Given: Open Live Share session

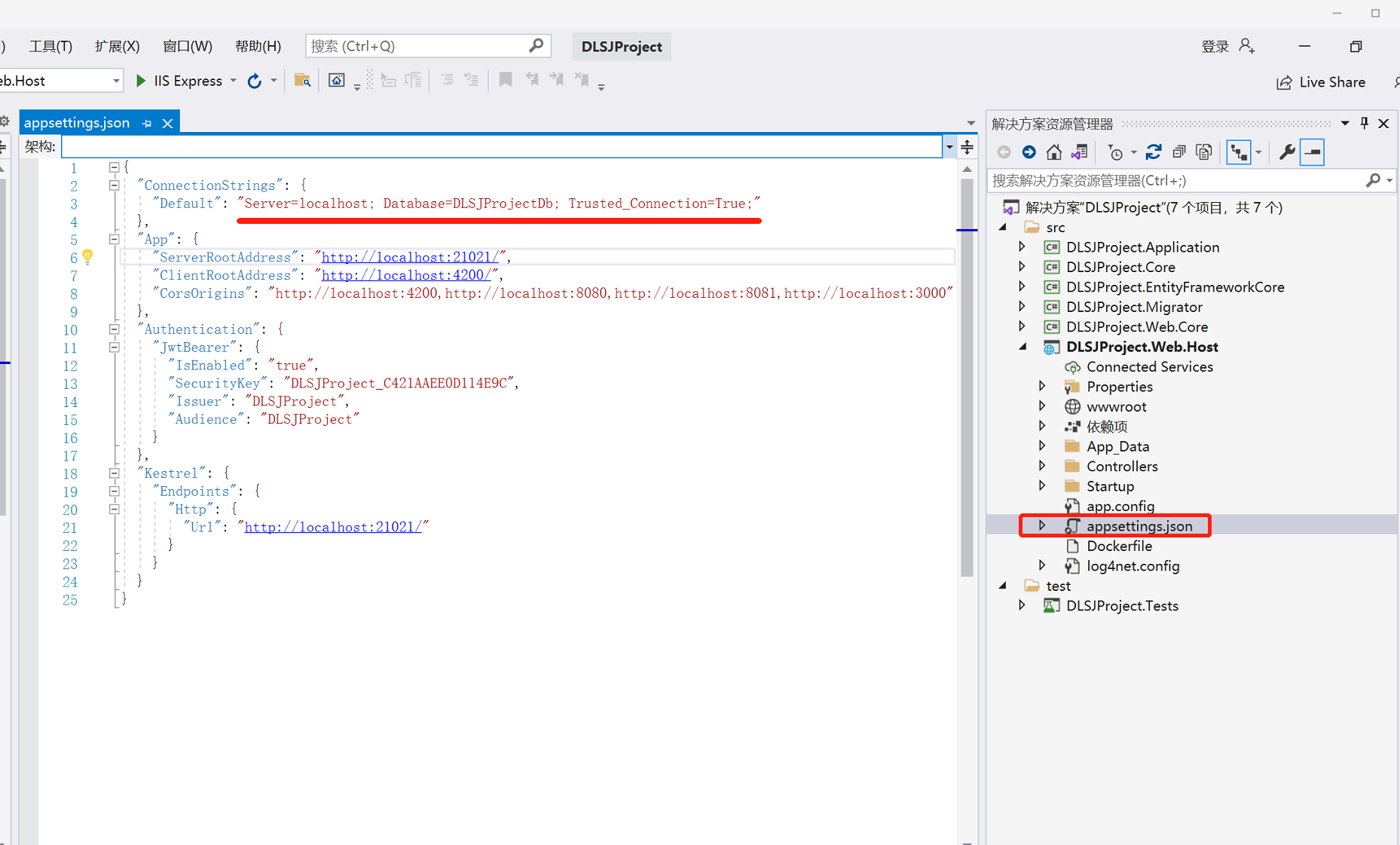Looking at the screenshot, I should click(1321, 81).
